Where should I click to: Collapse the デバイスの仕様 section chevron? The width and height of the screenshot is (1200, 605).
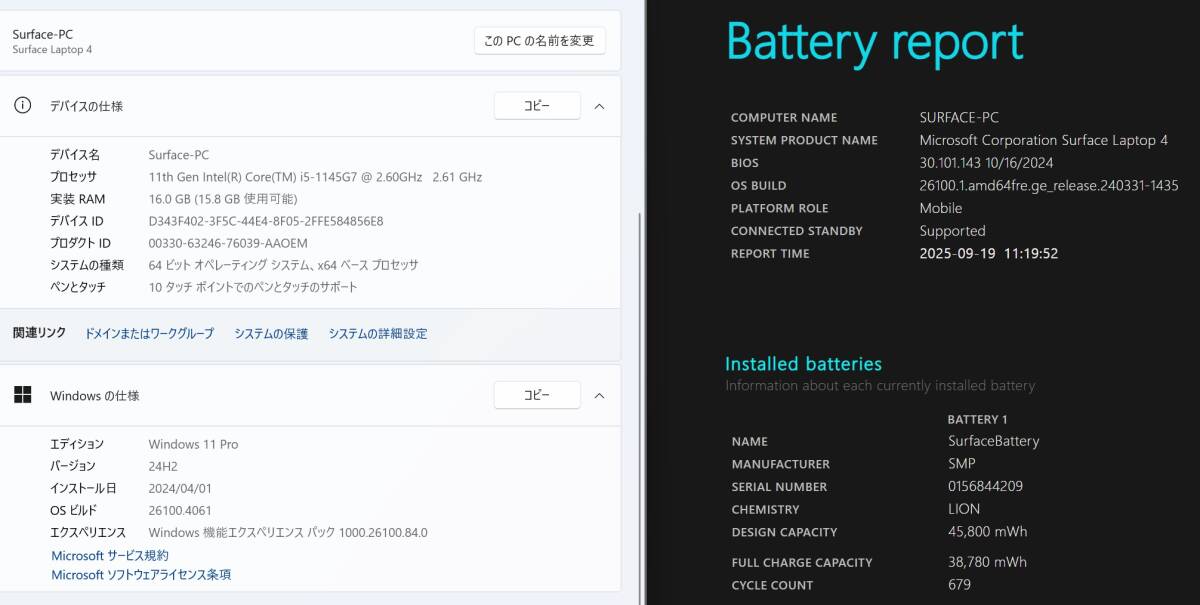599,106
